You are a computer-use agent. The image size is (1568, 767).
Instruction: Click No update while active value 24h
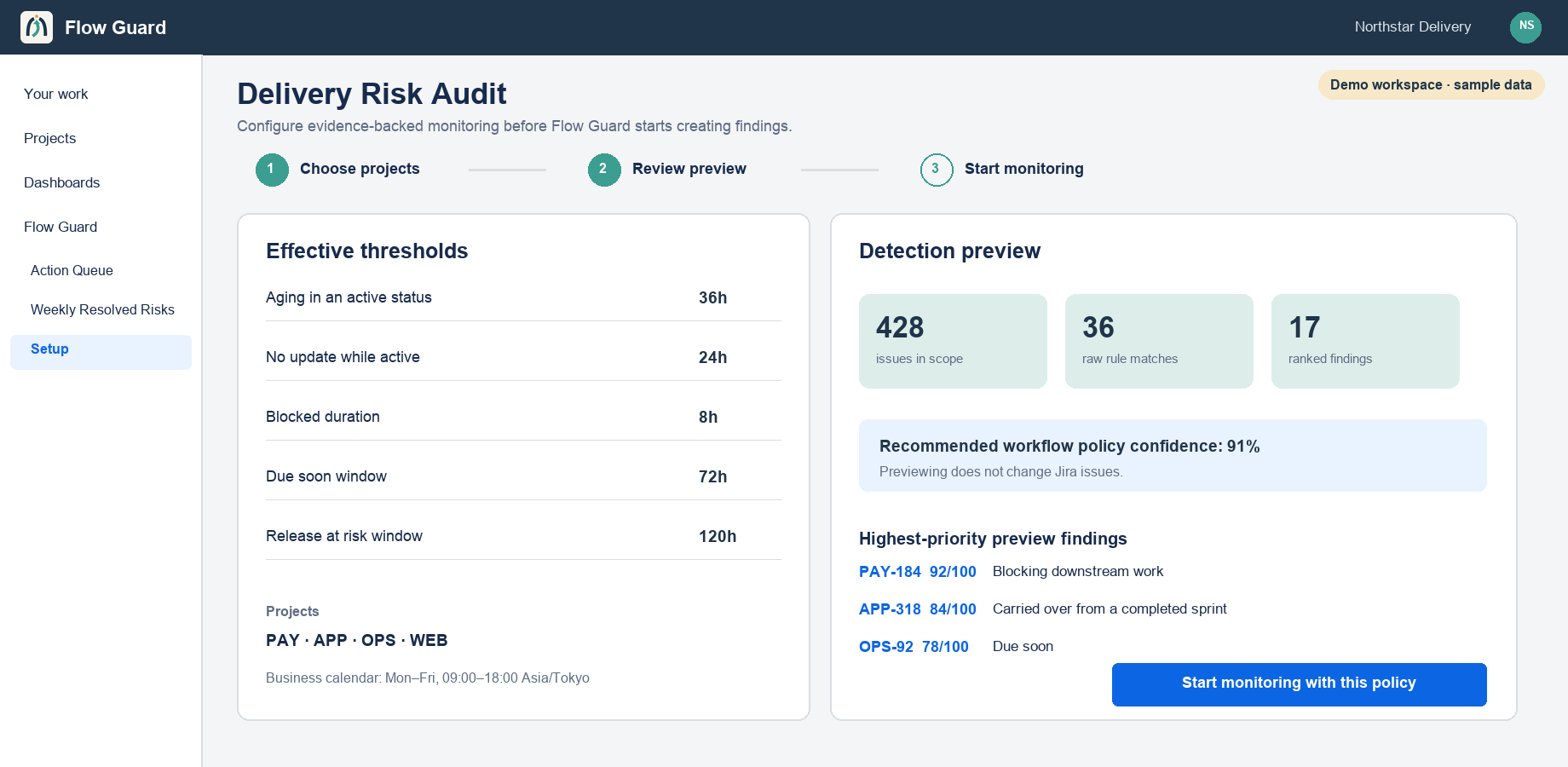click(x=713, y=357)
